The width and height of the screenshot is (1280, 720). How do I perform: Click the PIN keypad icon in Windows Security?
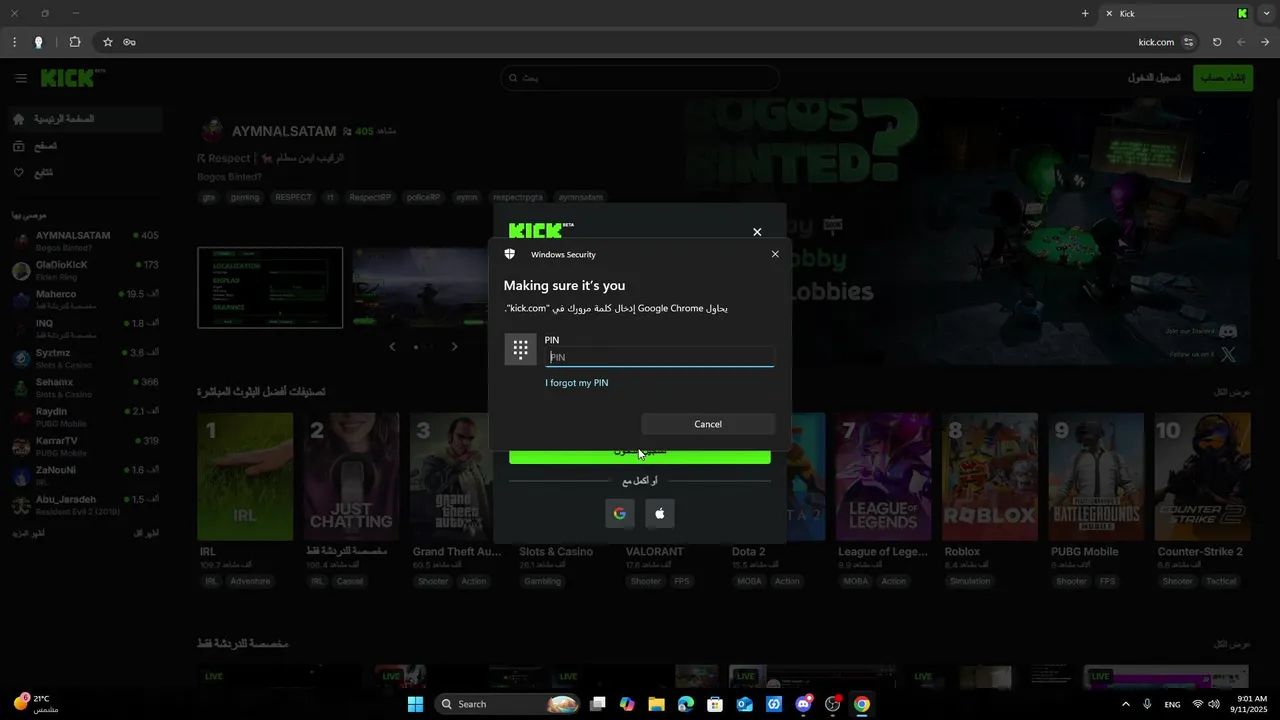tap(520, 349)
